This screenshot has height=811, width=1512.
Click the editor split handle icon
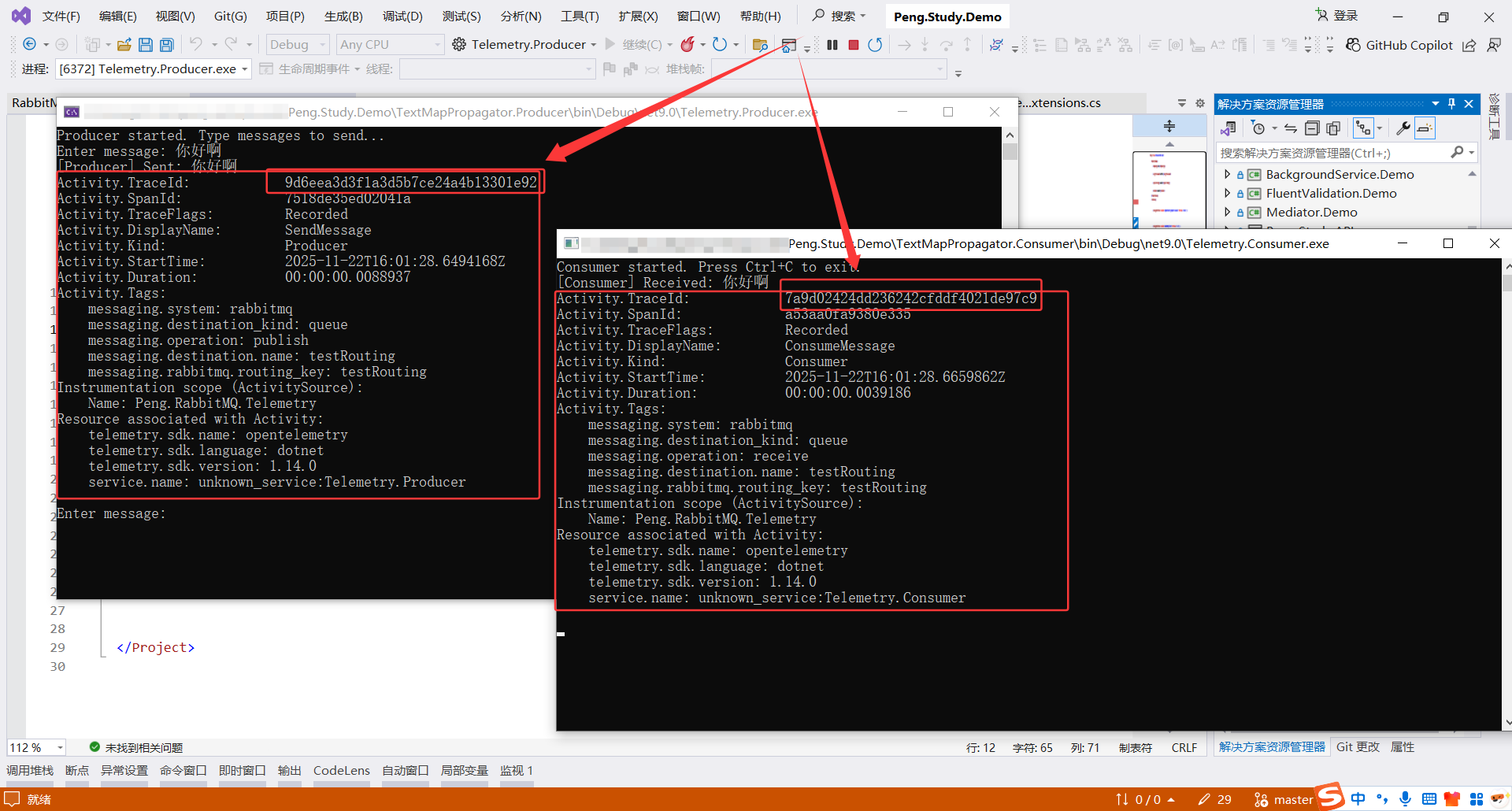tap(1169, 126)
